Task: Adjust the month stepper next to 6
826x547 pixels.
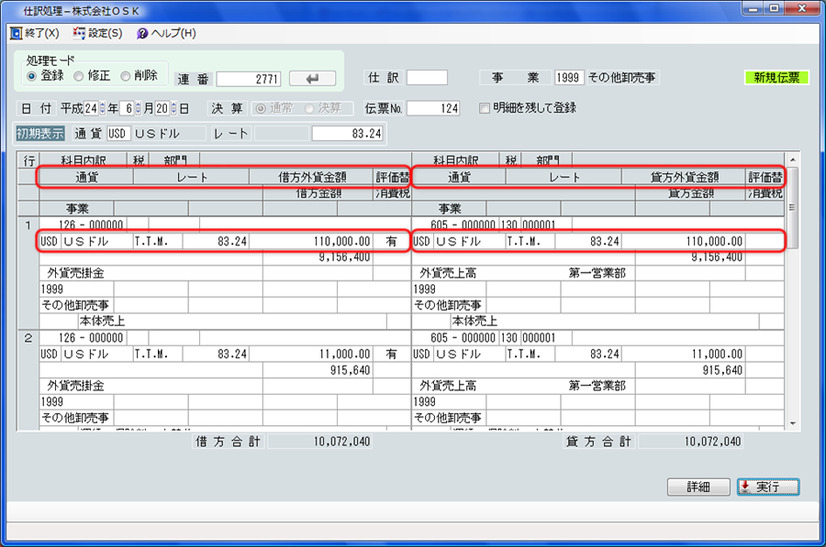Action: tap(138, 109)
